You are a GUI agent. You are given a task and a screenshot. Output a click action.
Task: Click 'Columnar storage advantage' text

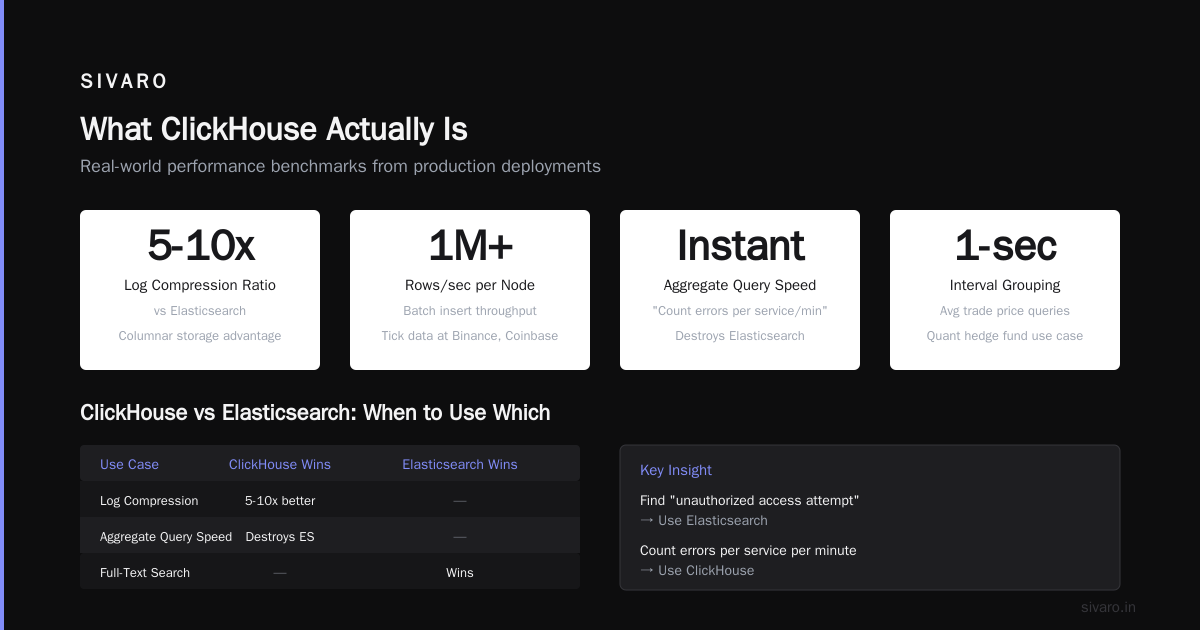(200, 336)
